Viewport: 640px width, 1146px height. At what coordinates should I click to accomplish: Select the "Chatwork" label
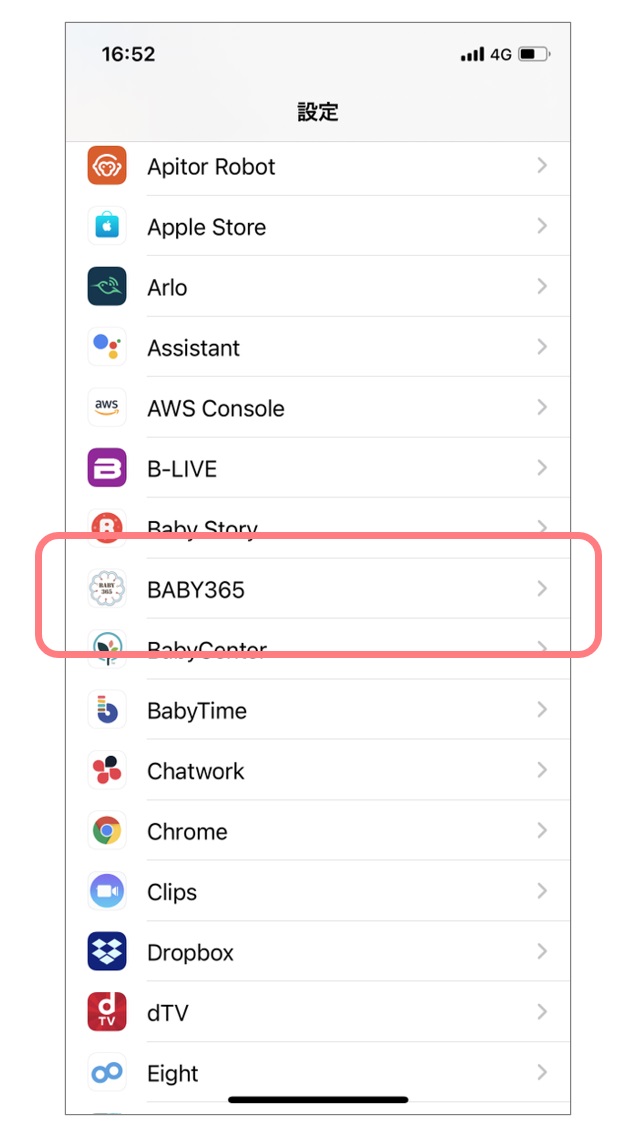click(196, 772)
